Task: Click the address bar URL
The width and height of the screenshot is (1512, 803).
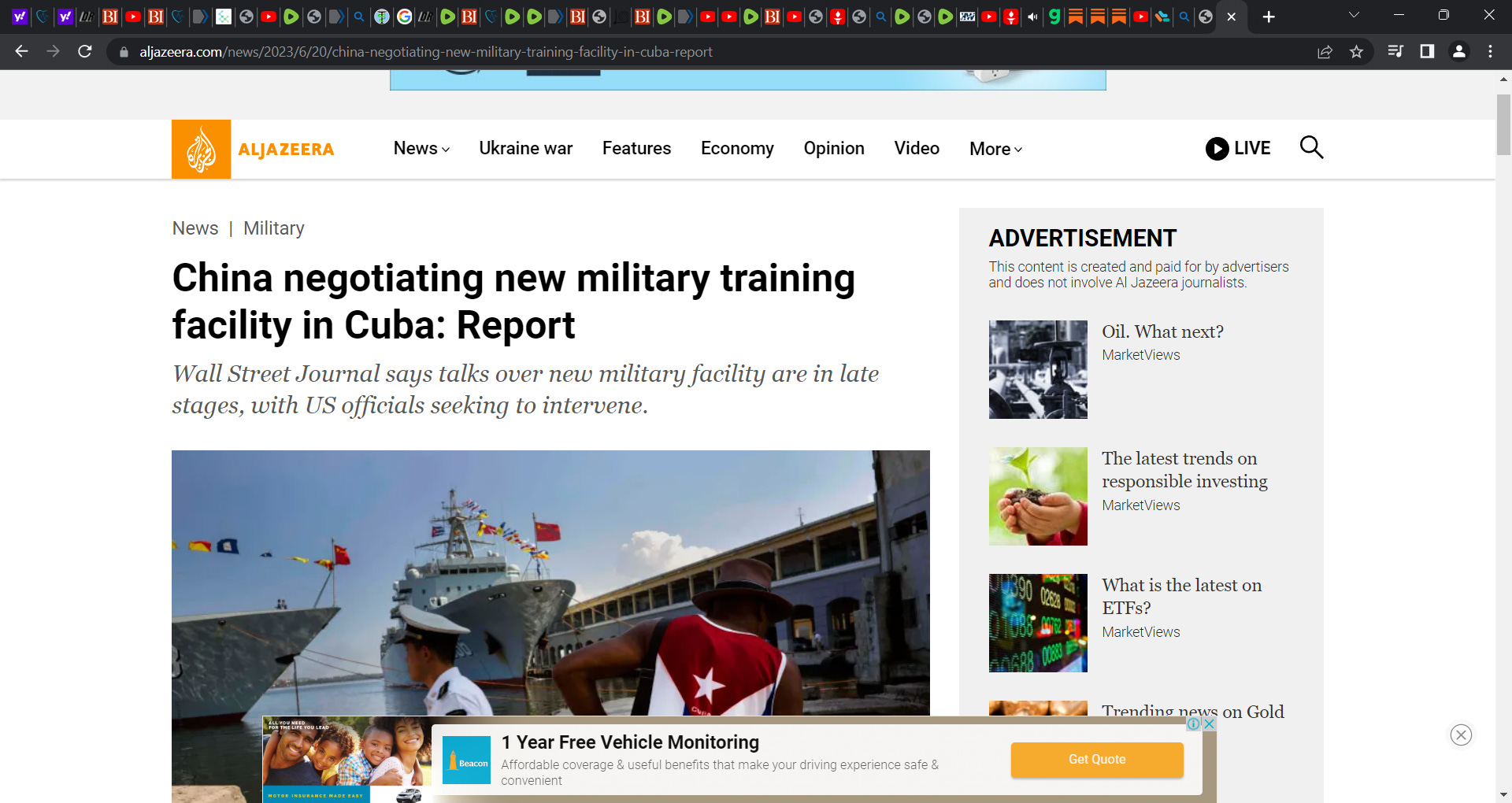Action: click(x=426, y=52)
